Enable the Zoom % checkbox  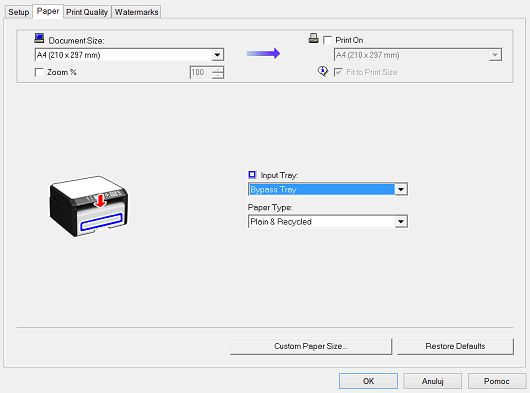pos(39,72)
